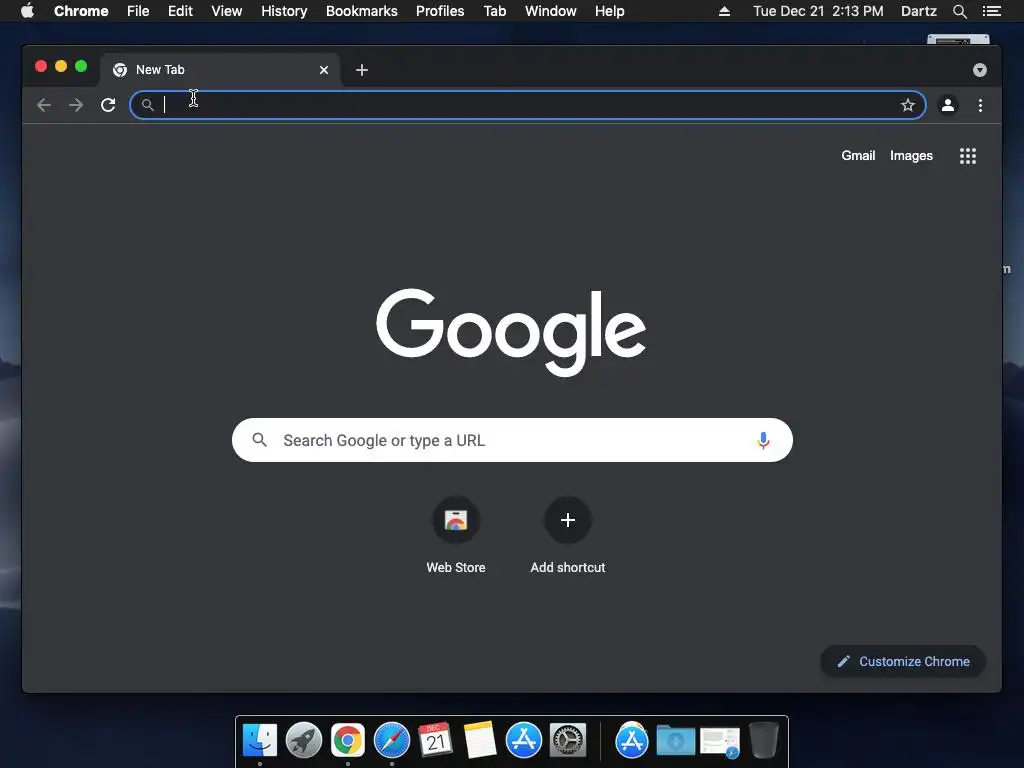The width and height of the screenshot is (1024, 768).
Task: Open the Chrome profile avatar button
Action: [x=948, y=105]
